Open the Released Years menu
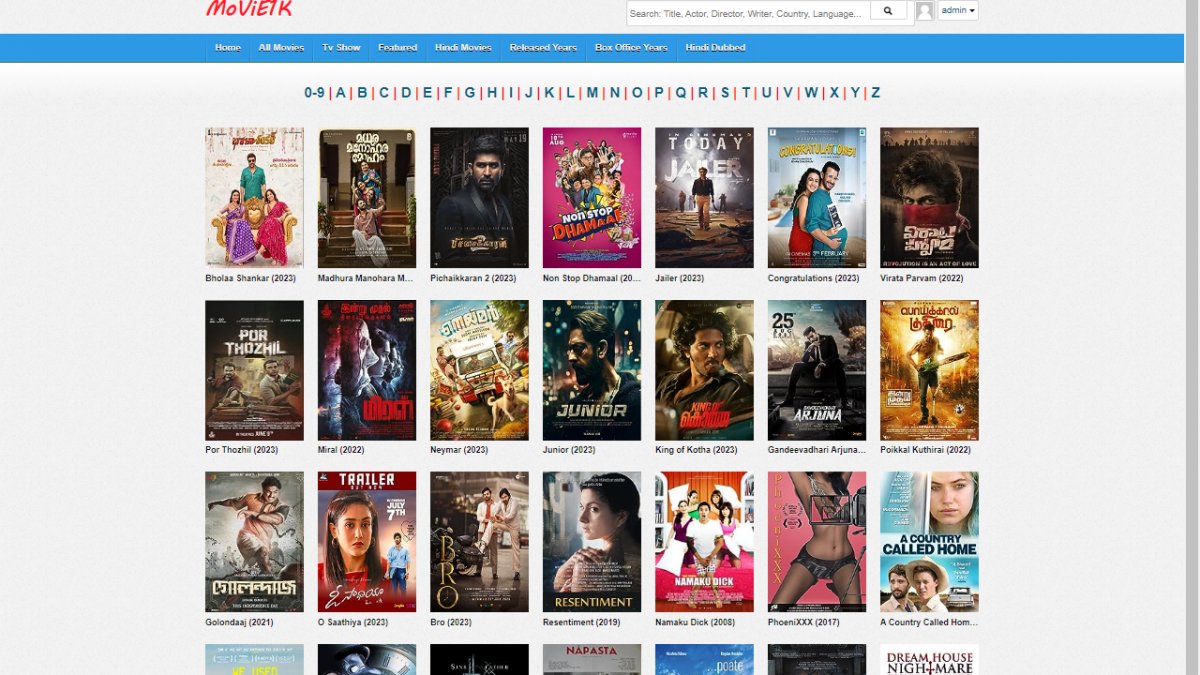The width and height of the screenshot is (1200, 675). click(543, 48)
